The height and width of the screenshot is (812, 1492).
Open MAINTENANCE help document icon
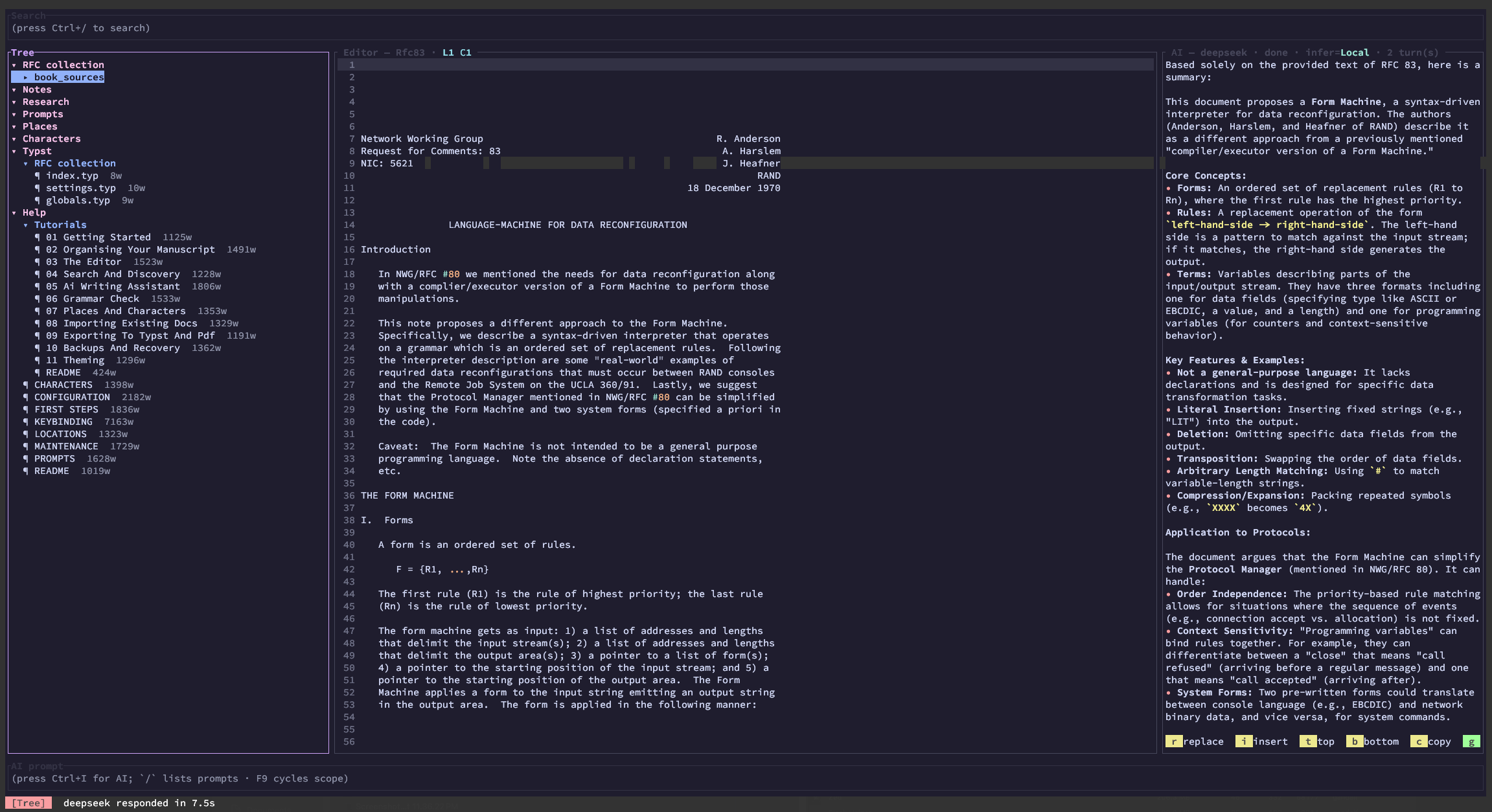[x=25, y=446]
